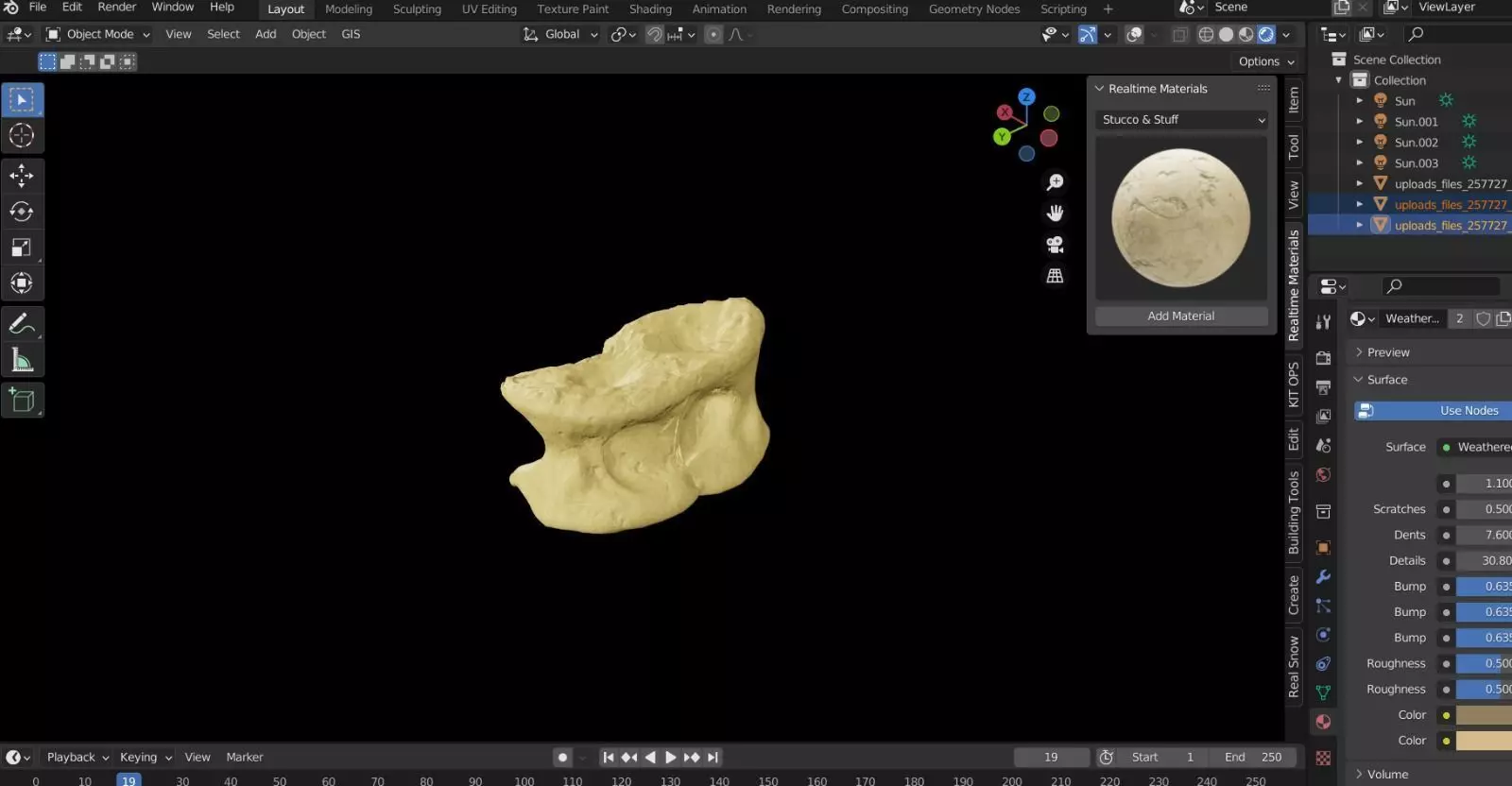The width and height of the screenshot is (1512, 786).
Task: Play the animation in the timeline
Action: (x=670, y=758)
